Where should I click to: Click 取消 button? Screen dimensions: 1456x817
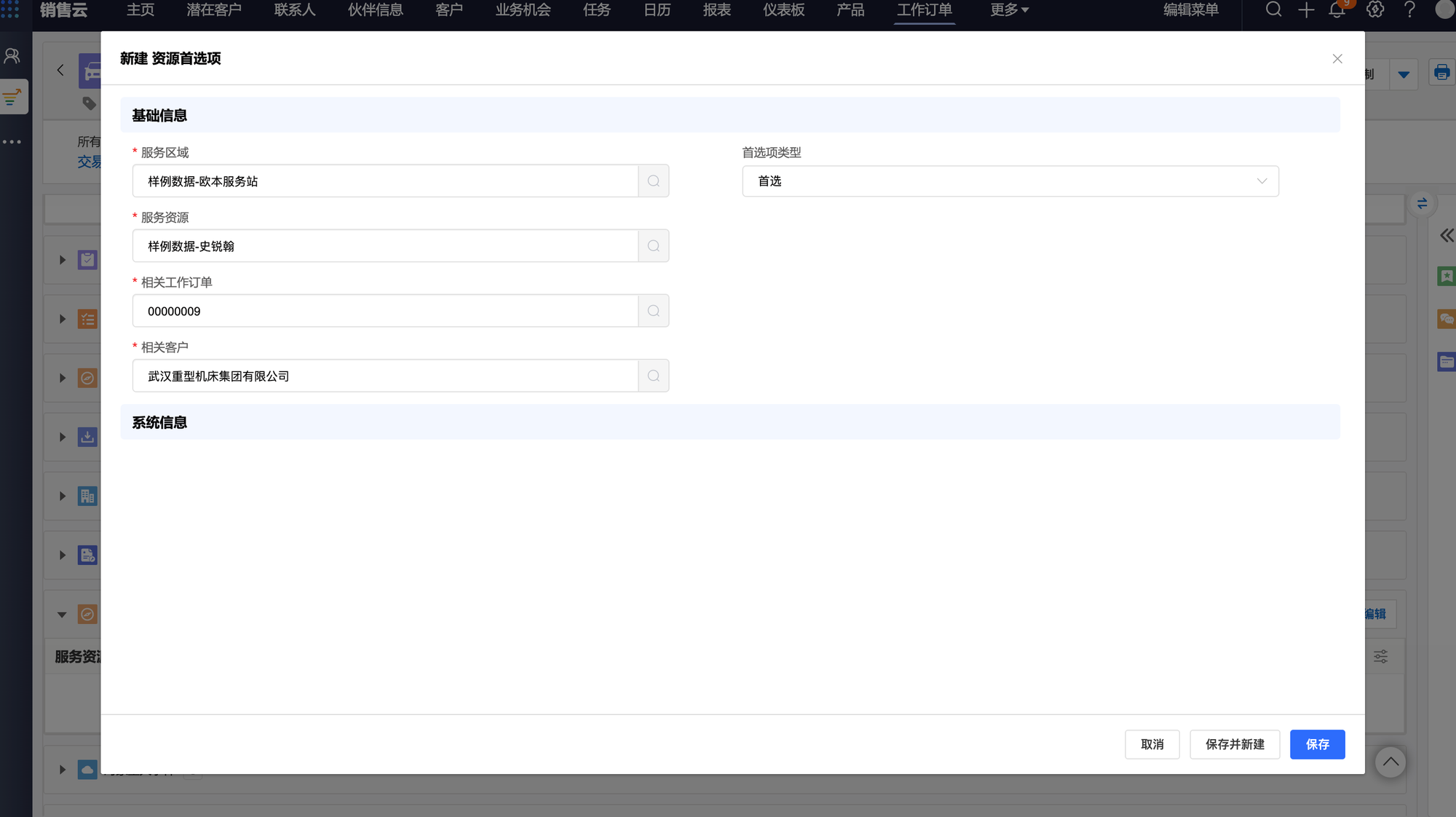coord(1152,744)
